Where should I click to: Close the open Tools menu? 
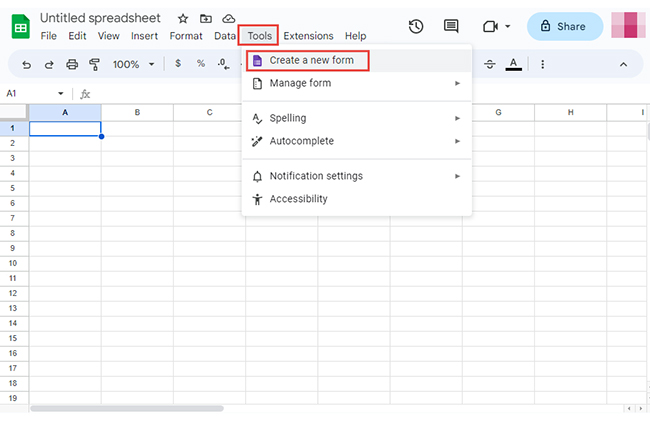tap(260, 36)
